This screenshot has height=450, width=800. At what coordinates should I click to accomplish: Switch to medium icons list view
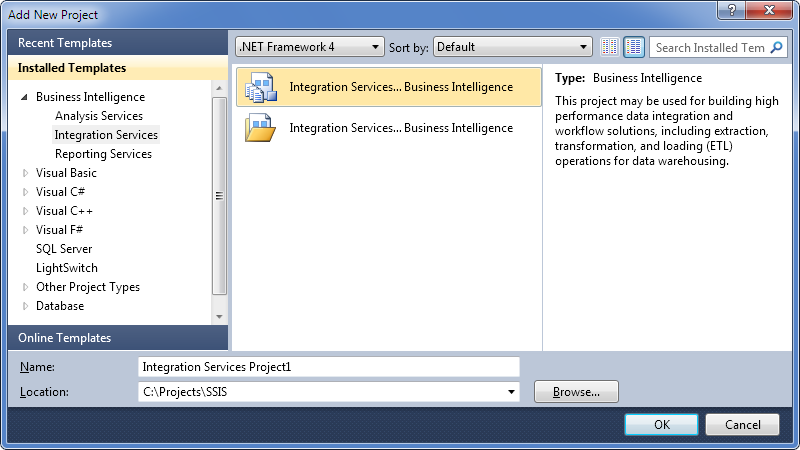(634, 47)
